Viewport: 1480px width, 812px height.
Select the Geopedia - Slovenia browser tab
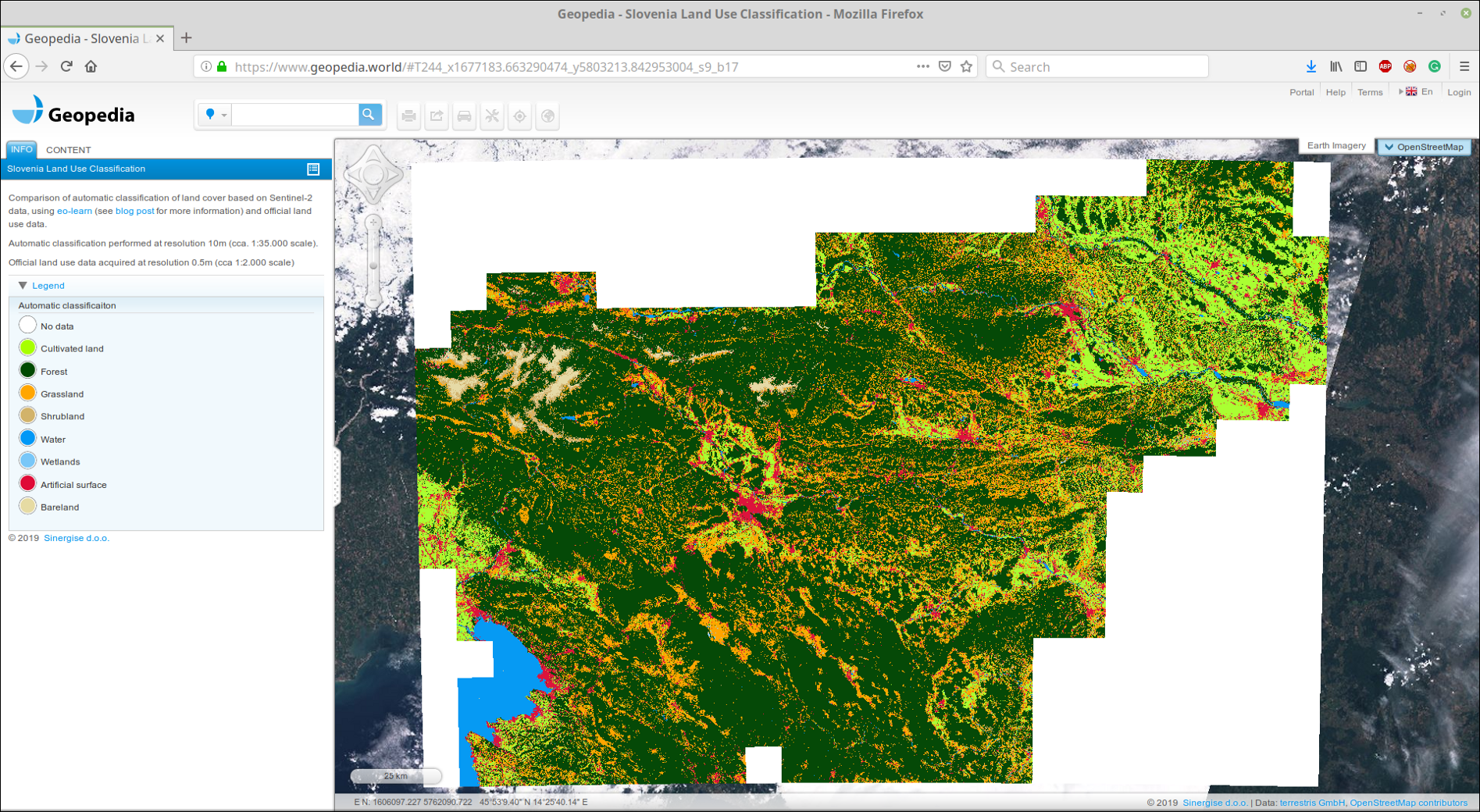pos(87,38)
